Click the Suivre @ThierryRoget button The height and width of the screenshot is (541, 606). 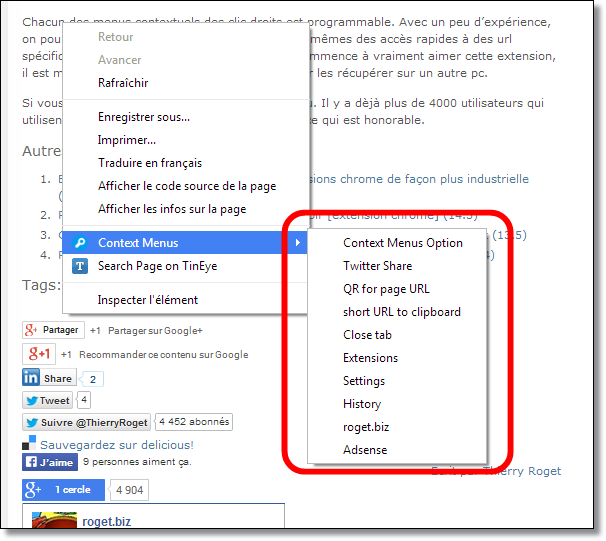click(86, 422)
